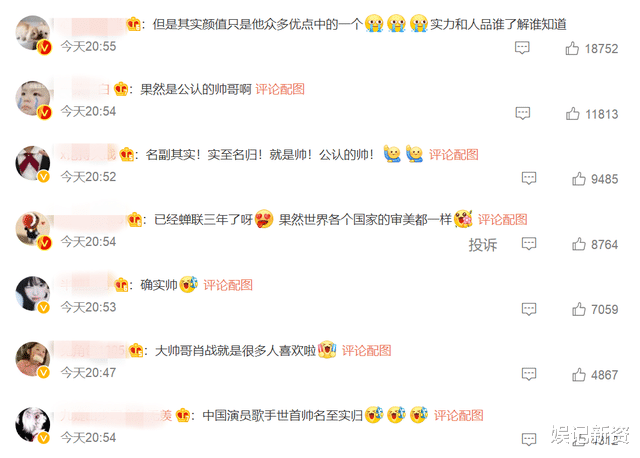The image size is (640, 458).
Task: Click 投诉 to report the comment
Action: coord(483,245)
